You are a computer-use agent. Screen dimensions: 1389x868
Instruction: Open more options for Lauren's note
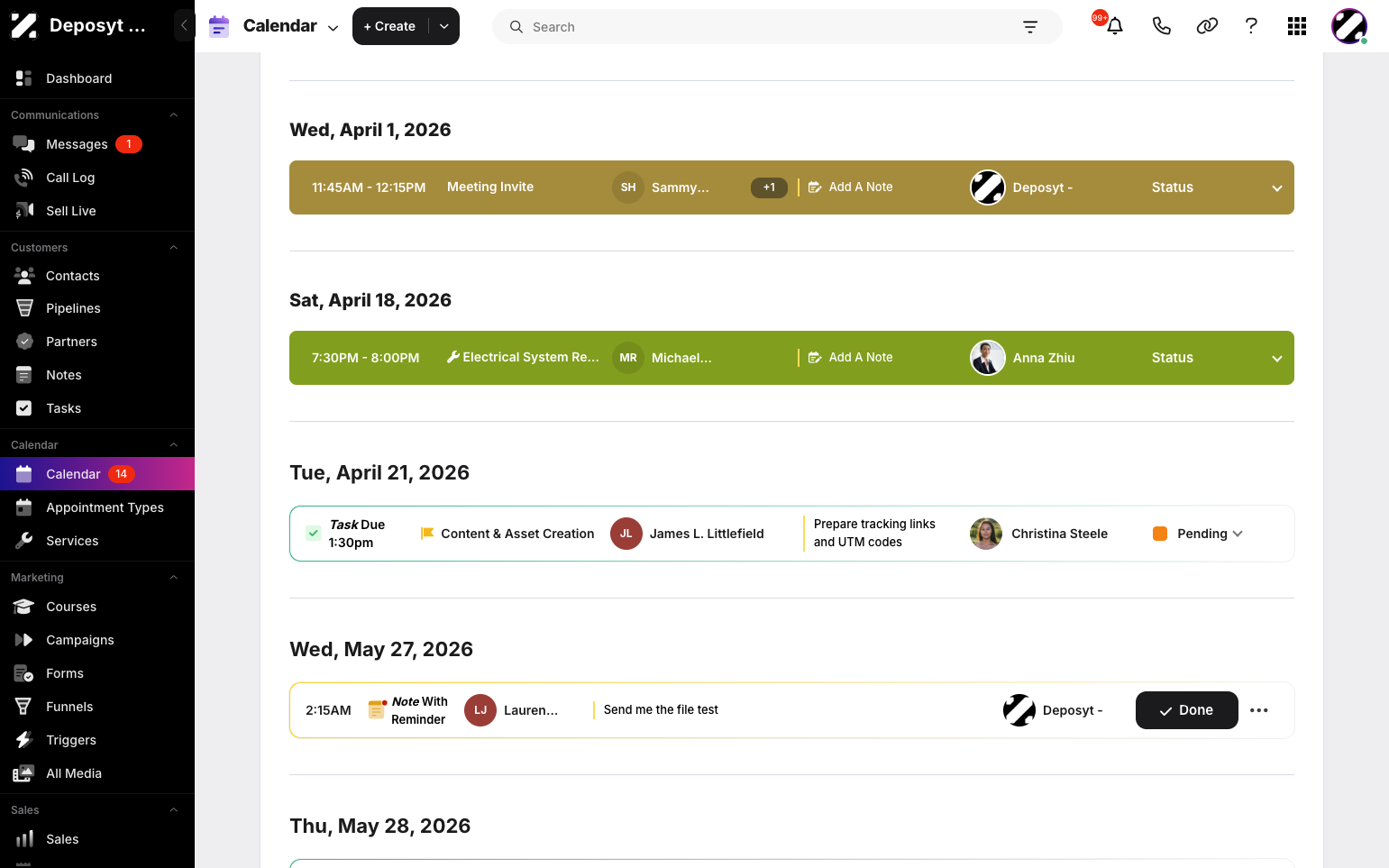click(x=1259, y=710)
